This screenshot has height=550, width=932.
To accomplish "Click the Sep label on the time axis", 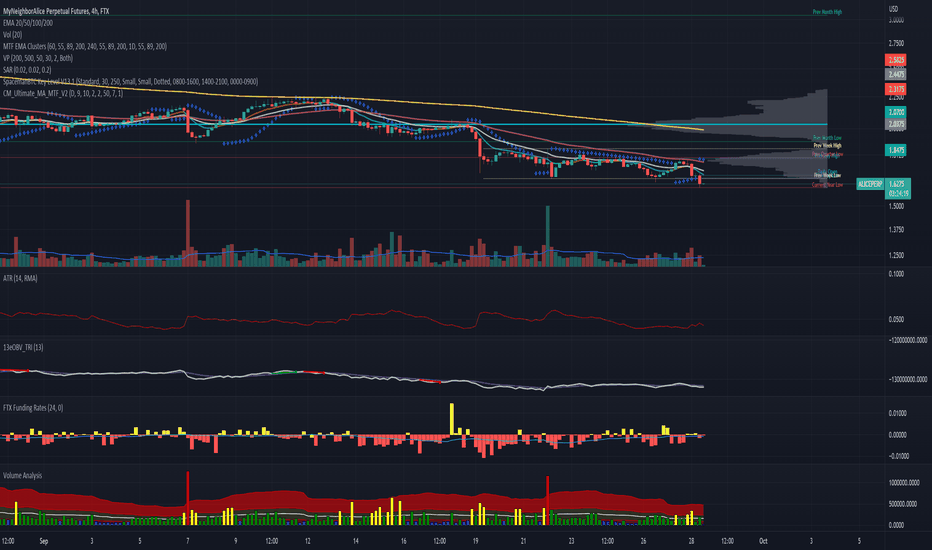I will 43,541.
